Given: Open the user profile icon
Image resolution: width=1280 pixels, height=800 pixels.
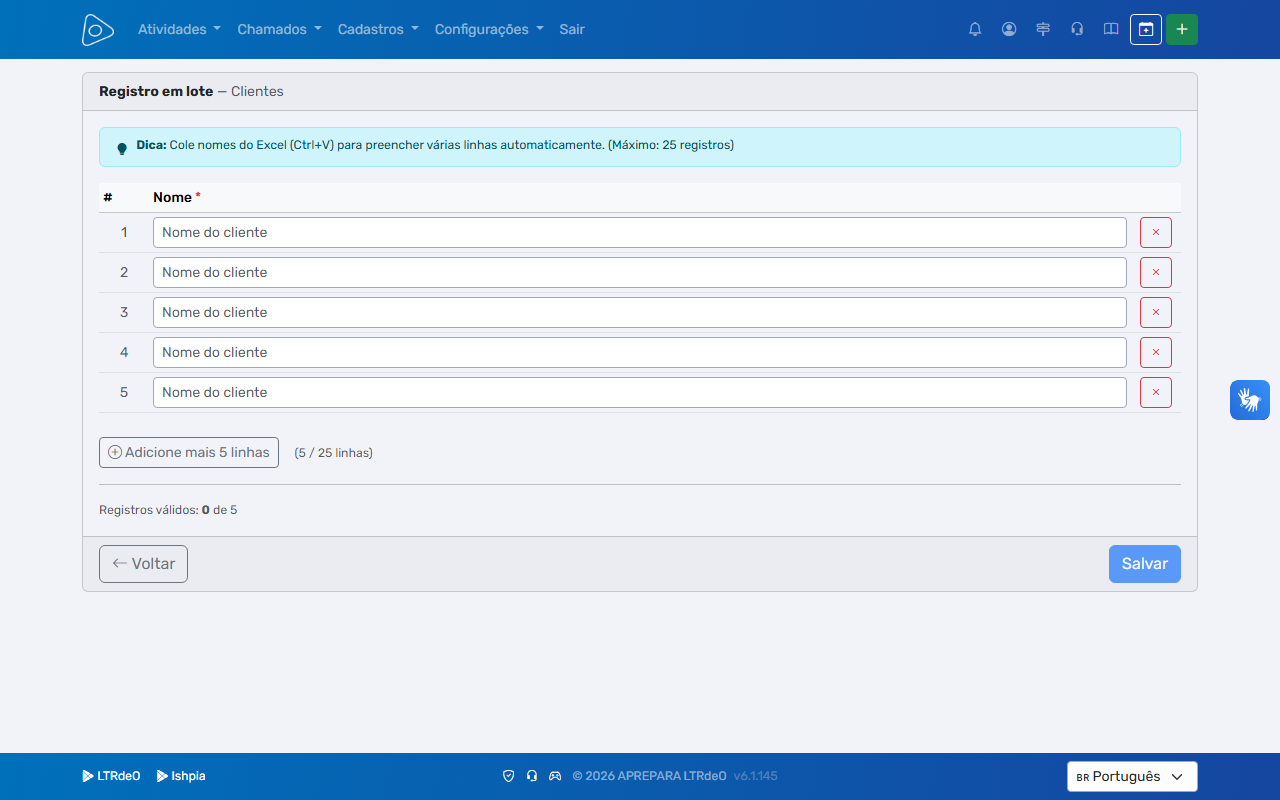Looking at the screenshot, I should 1009,29.
